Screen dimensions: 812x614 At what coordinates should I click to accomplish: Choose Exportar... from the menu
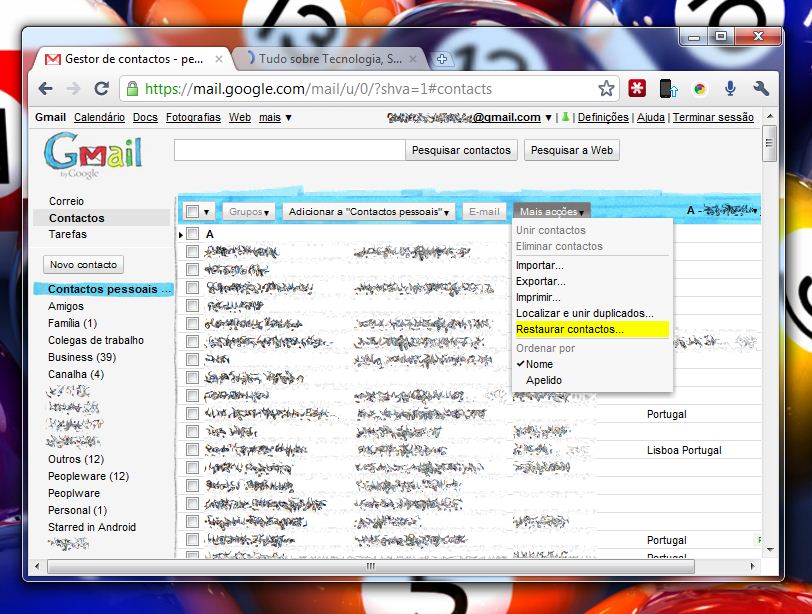[x=541, y=282]
